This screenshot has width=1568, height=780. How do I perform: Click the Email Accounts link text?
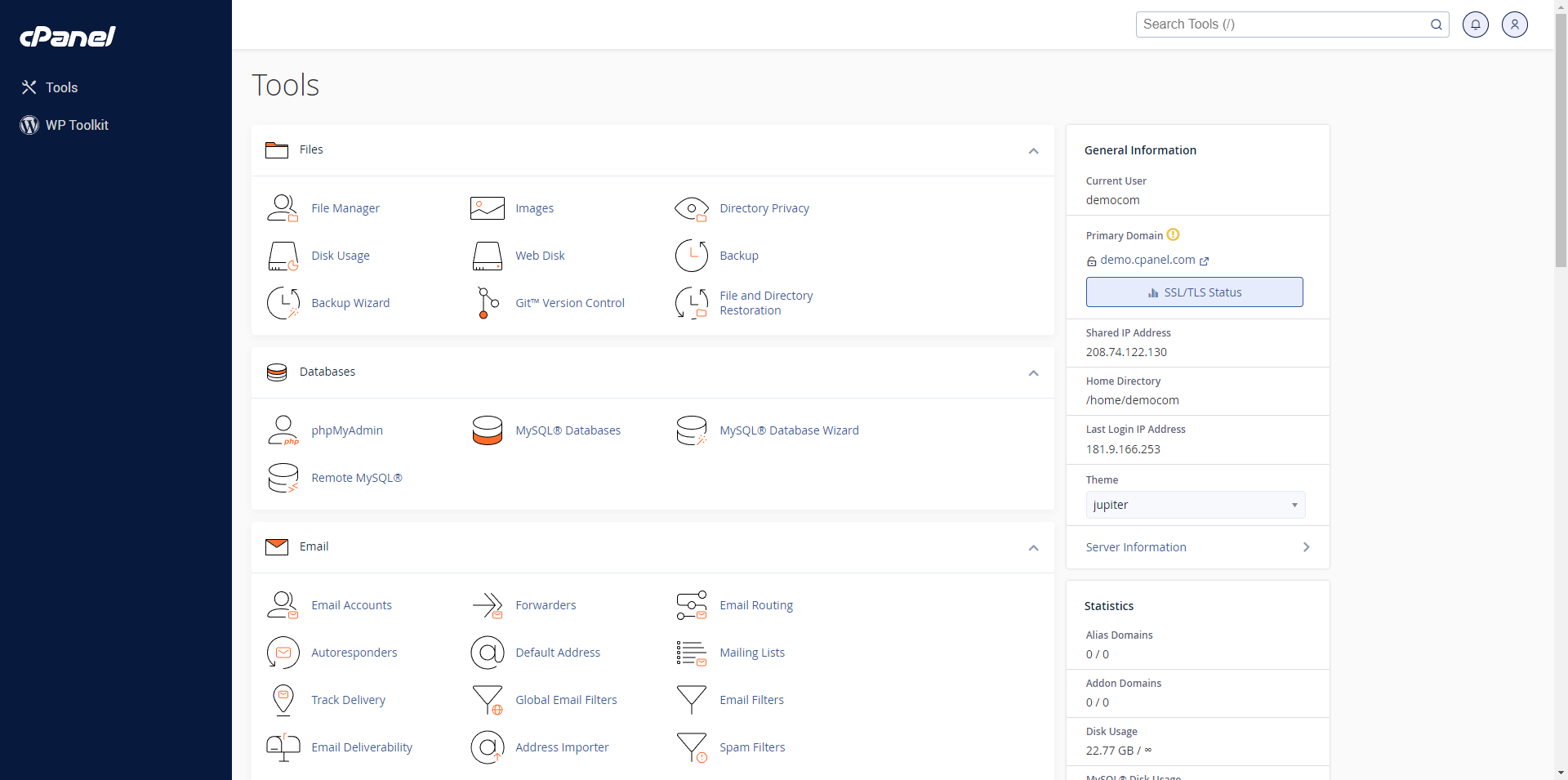351,605
